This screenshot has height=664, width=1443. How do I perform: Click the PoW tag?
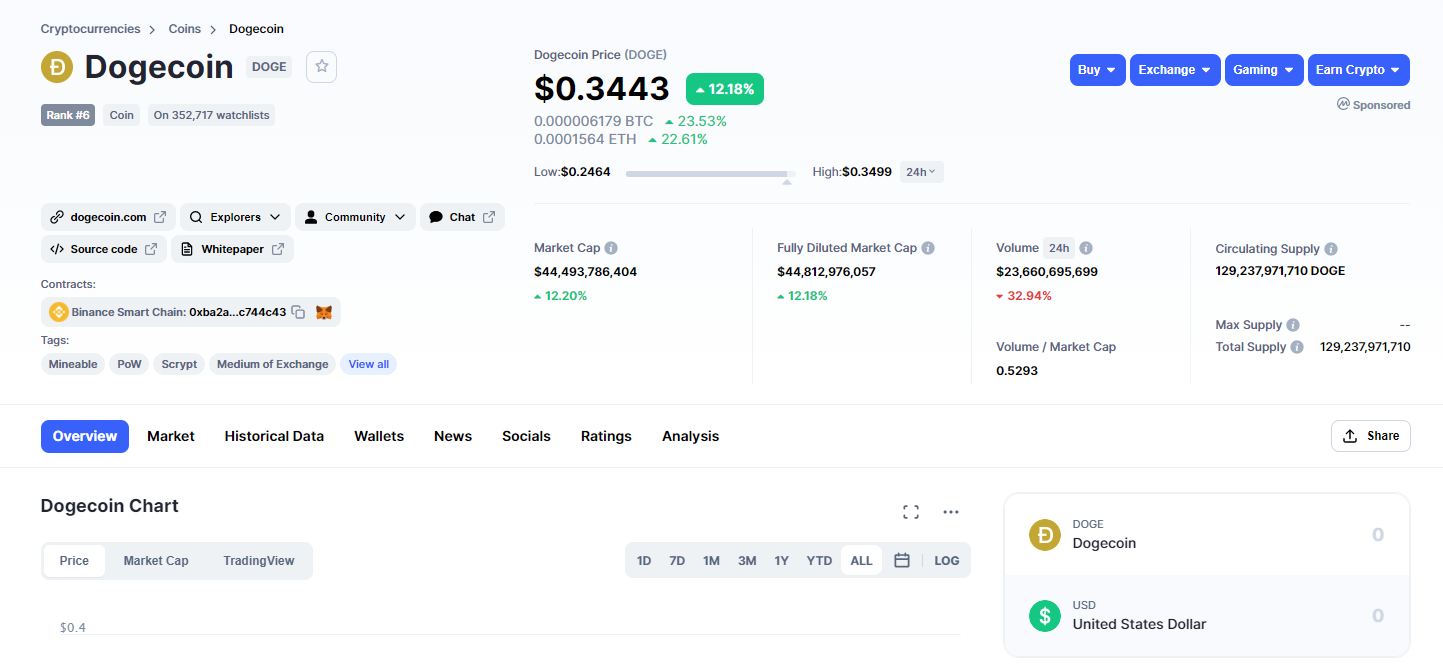click(x=129, y=364)
